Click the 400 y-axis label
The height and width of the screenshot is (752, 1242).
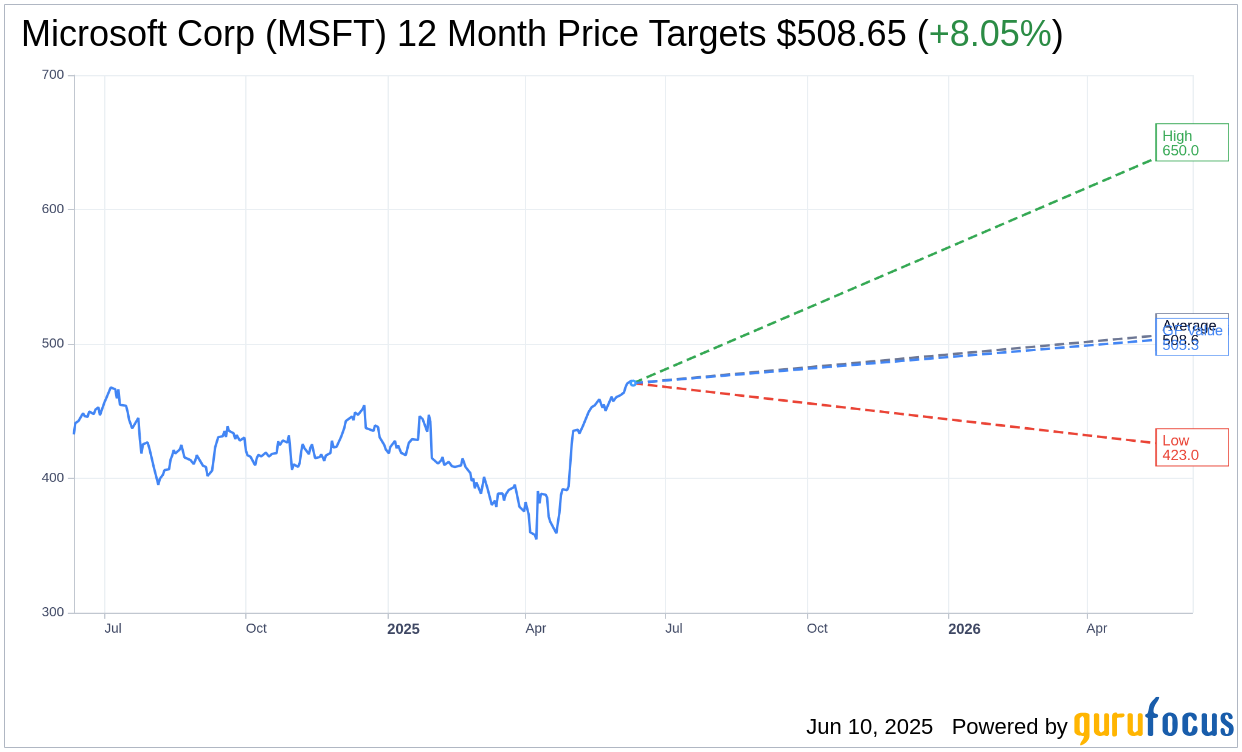(53, 477)
